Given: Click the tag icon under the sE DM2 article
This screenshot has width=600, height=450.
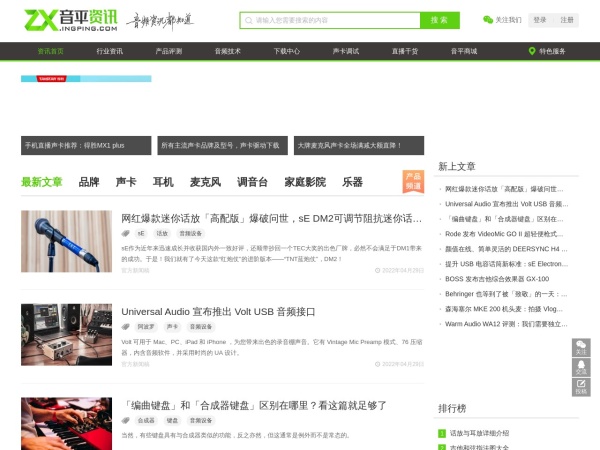Looking at the screenshot, I should coord(126,233).
